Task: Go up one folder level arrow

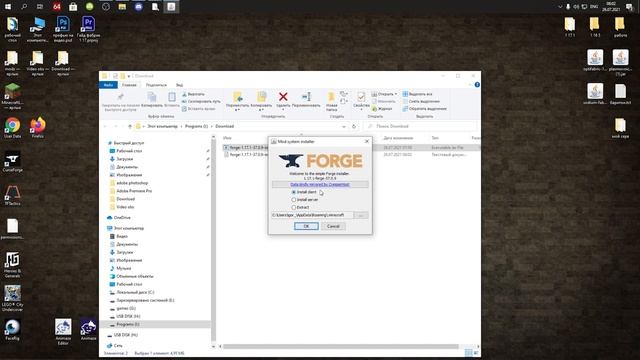Action: pyautogui.click(x=130, y=127)
